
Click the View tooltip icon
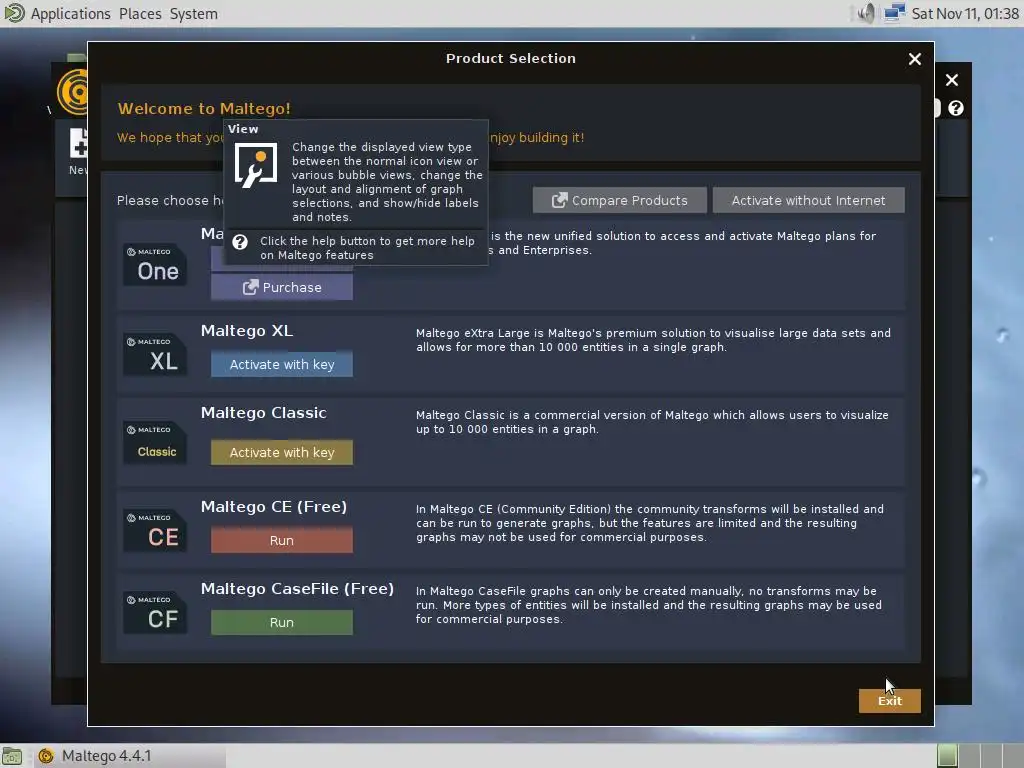pyautogui.click(x=256, y=165)
